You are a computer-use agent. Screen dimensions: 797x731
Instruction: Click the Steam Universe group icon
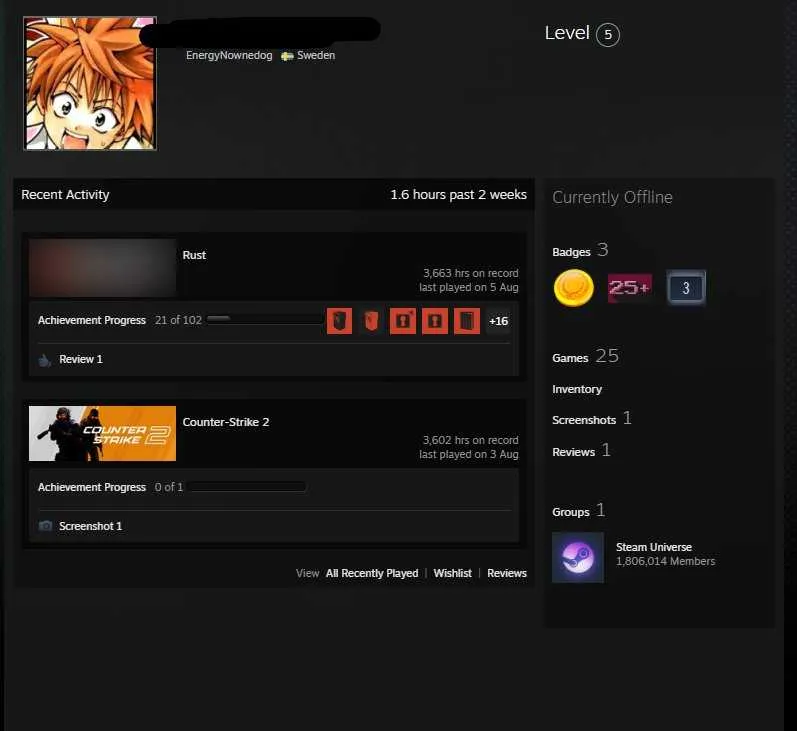point(578,558)
